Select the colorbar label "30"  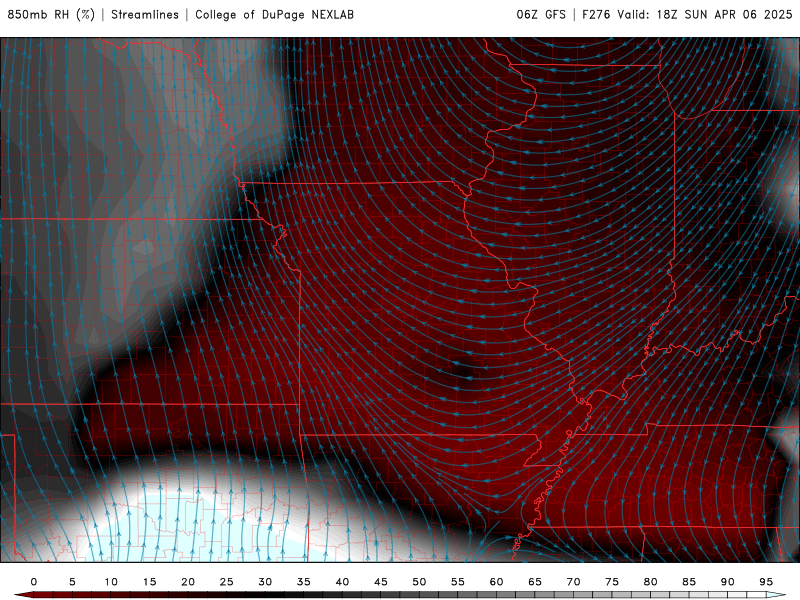tap(265, 582)
